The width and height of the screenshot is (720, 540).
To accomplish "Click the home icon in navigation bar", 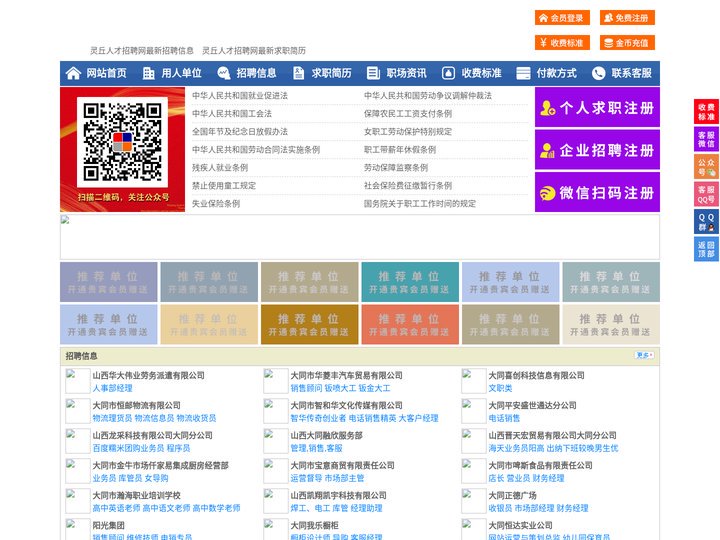I will point(73,73).
